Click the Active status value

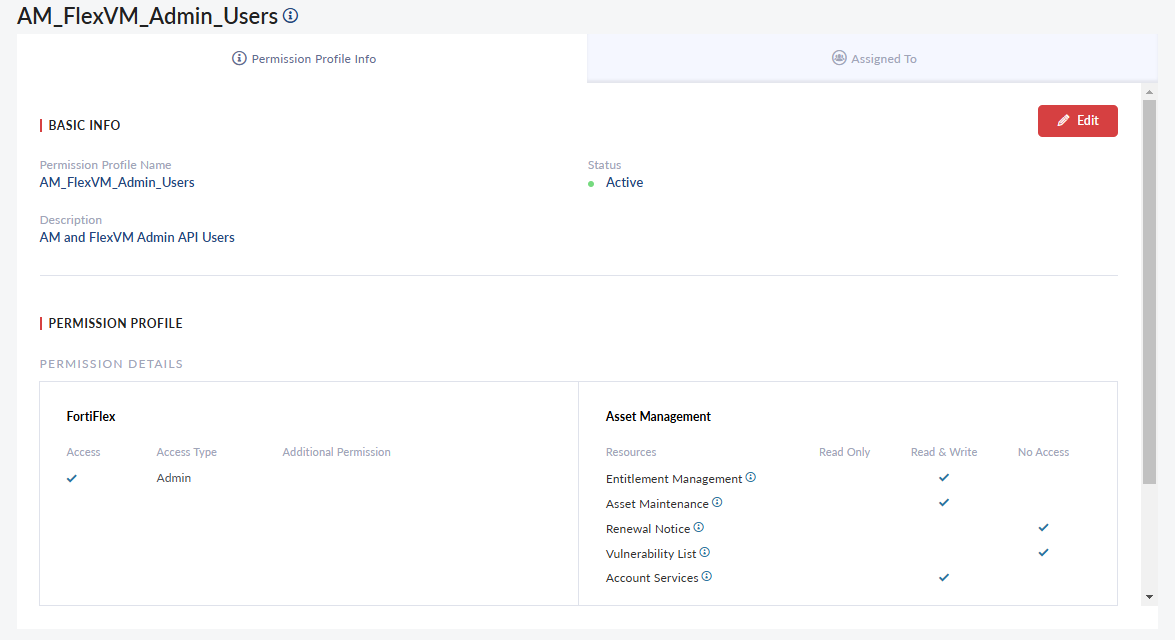coord(624,182)
